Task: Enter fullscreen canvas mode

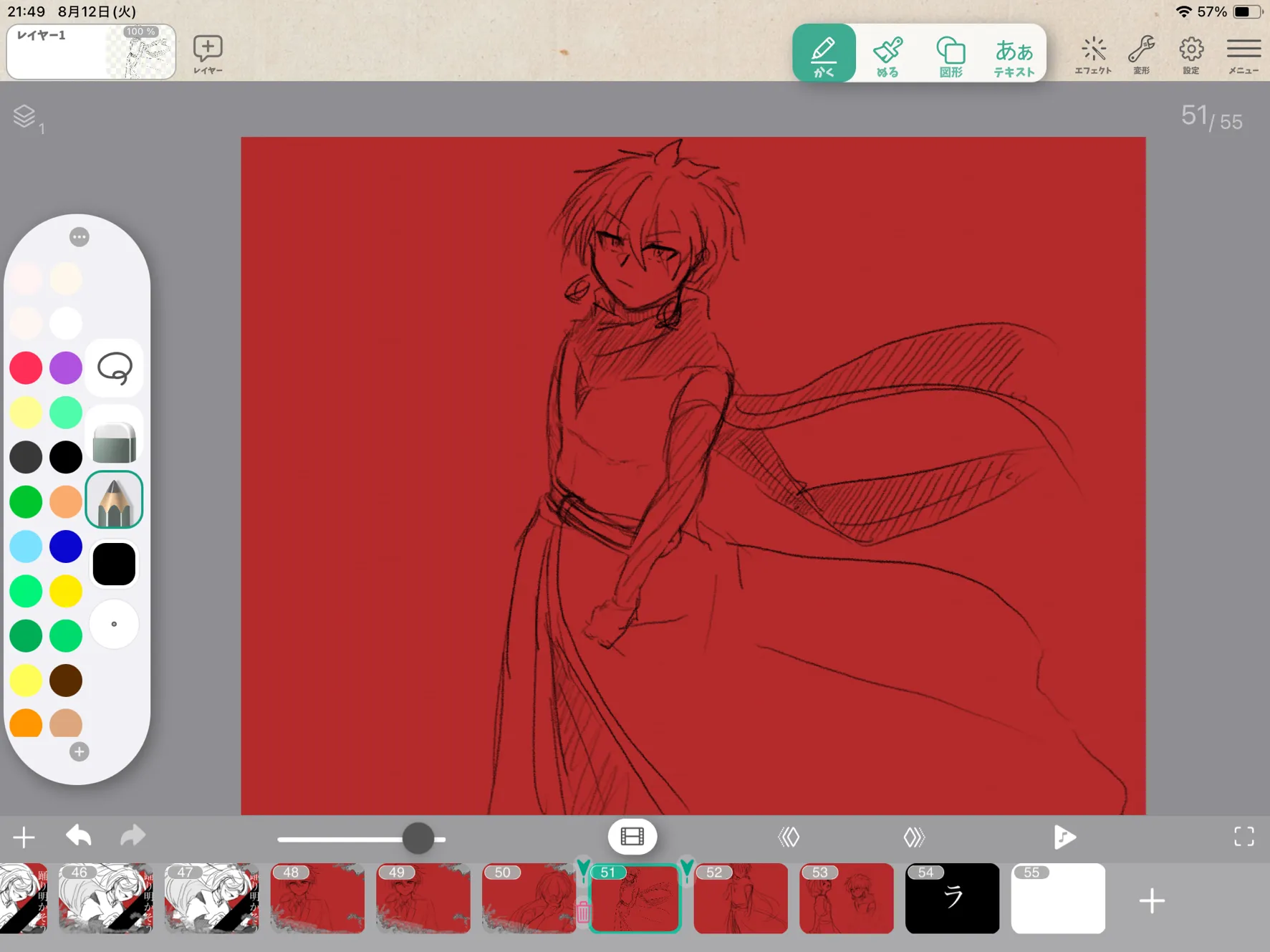Action: [x=1244, y=837]
